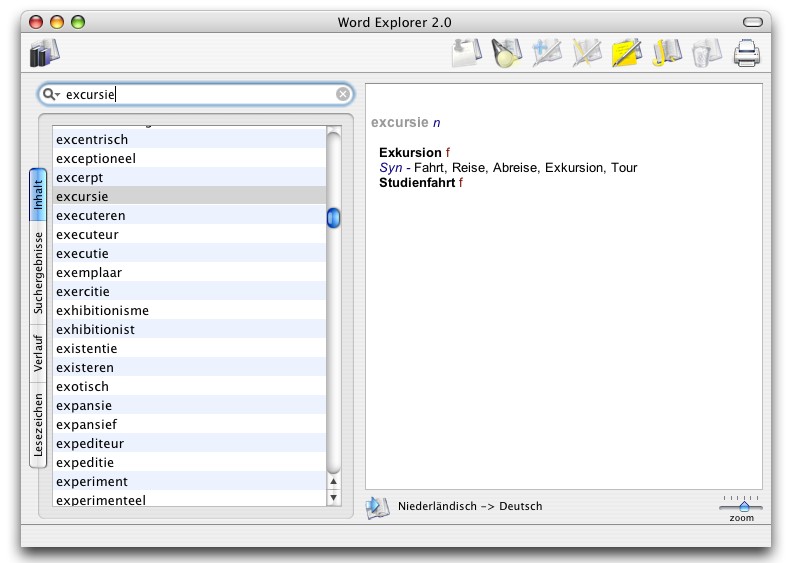This screenshot has width=794, height=563.
Task: Select the word expeditie
Action: tap(189, 462)
